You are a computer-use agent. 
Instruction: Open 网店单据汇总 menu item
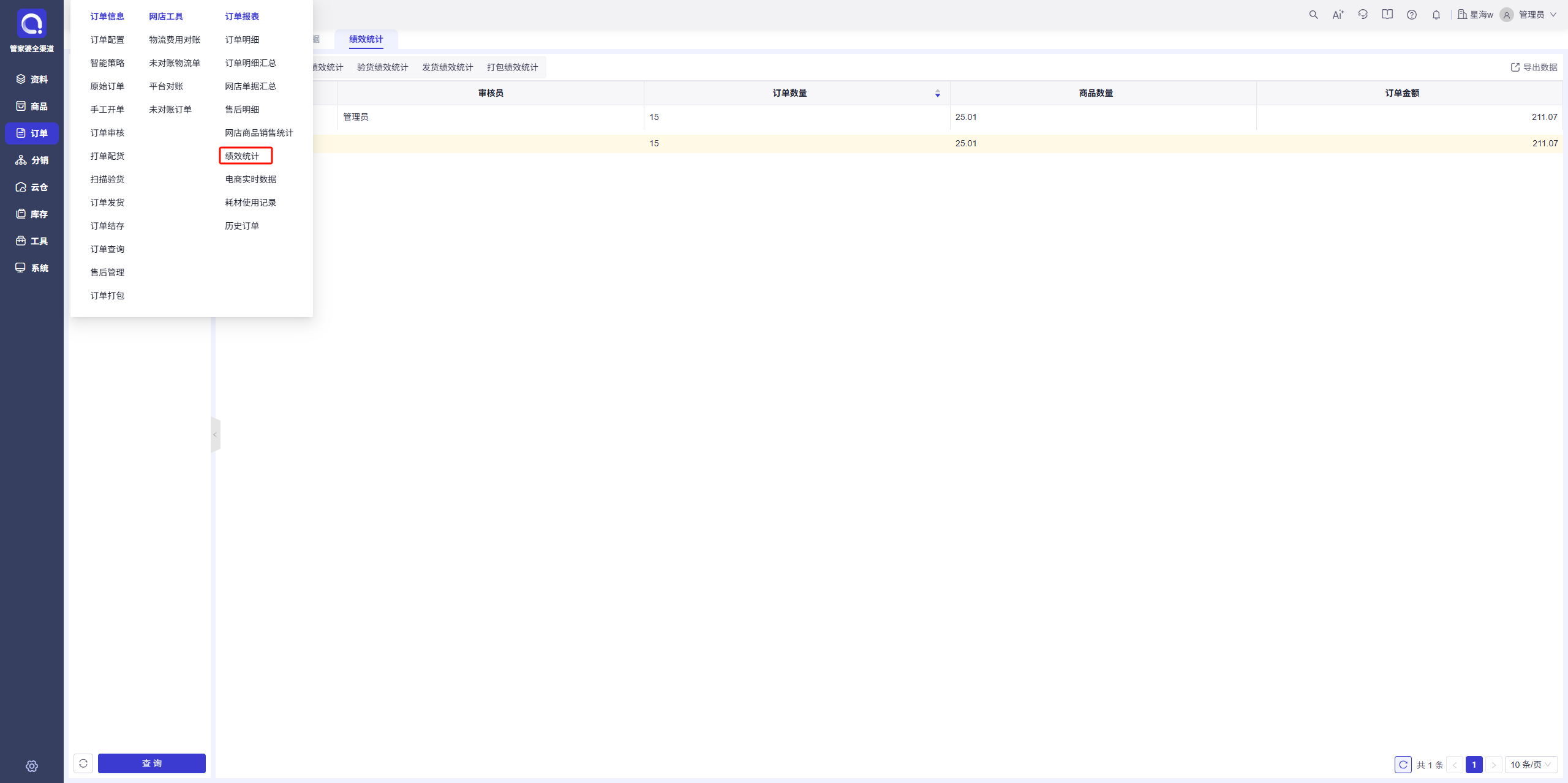[x=251, y=86]
